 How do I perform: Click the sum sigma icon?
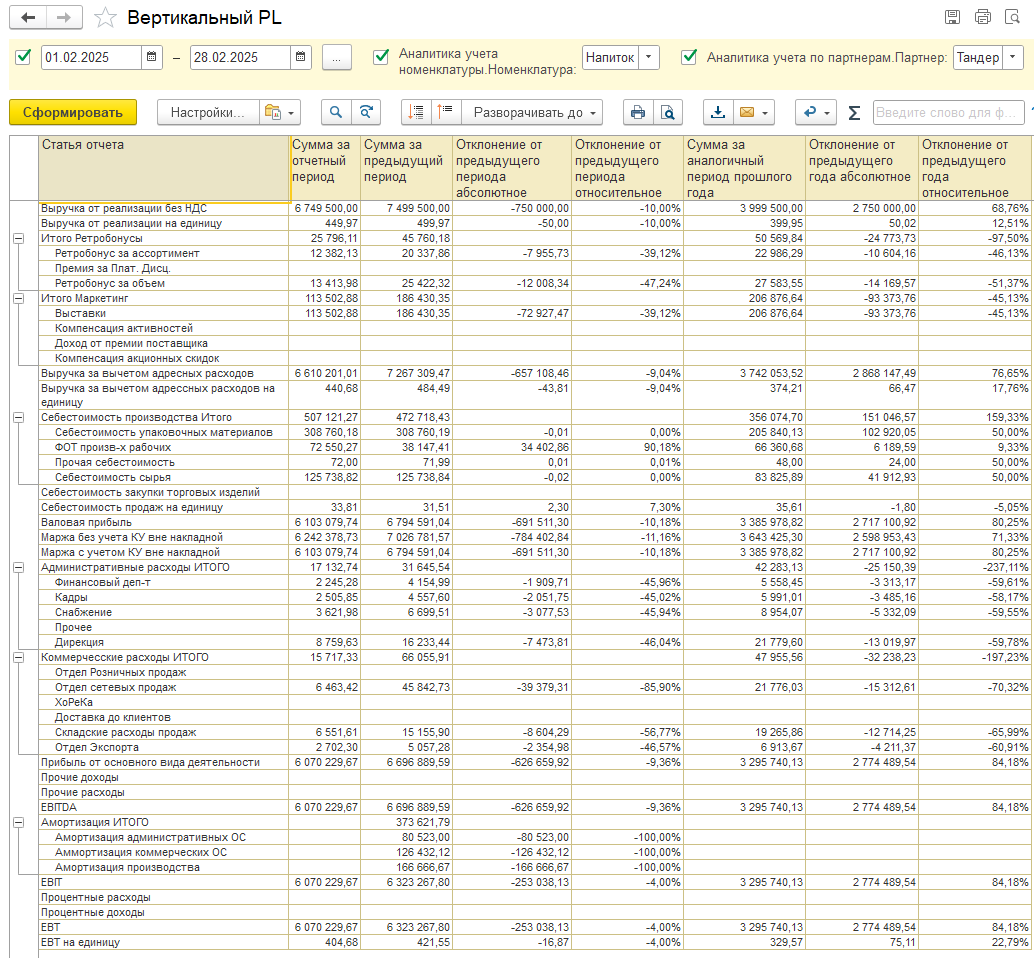pos(854,112)
